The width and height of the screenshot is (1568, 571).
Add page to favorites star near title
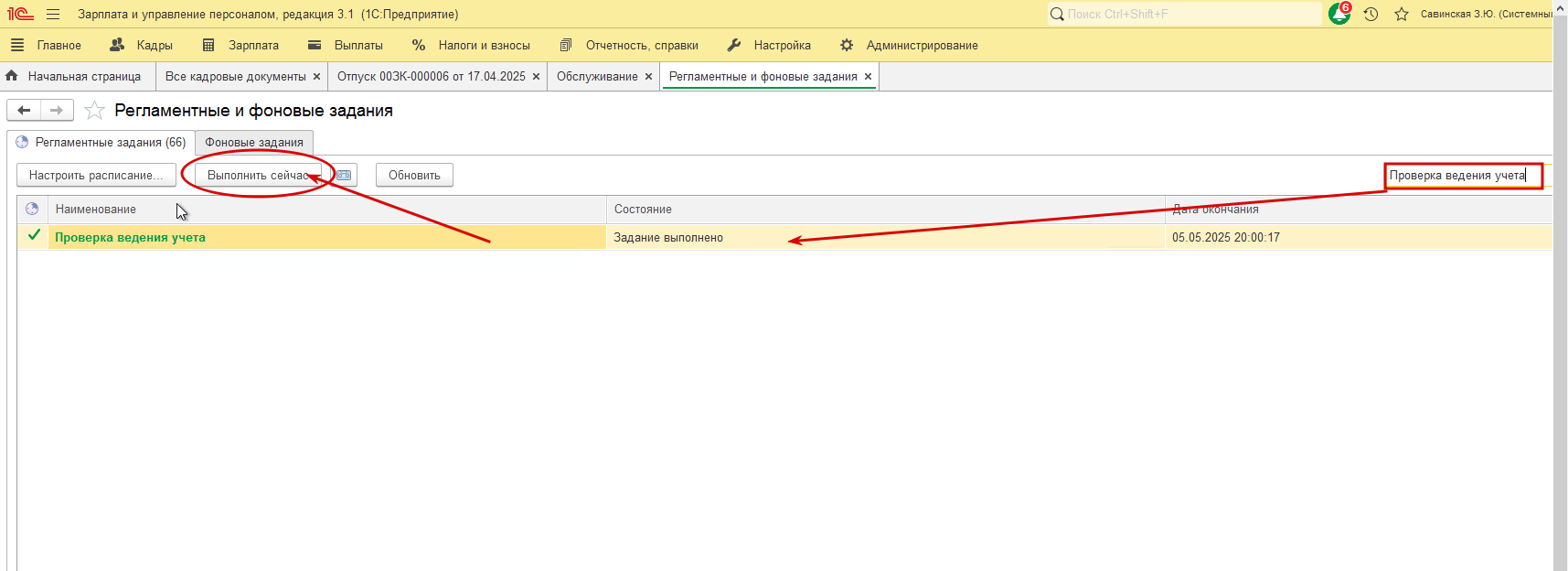tap(94, 111)
